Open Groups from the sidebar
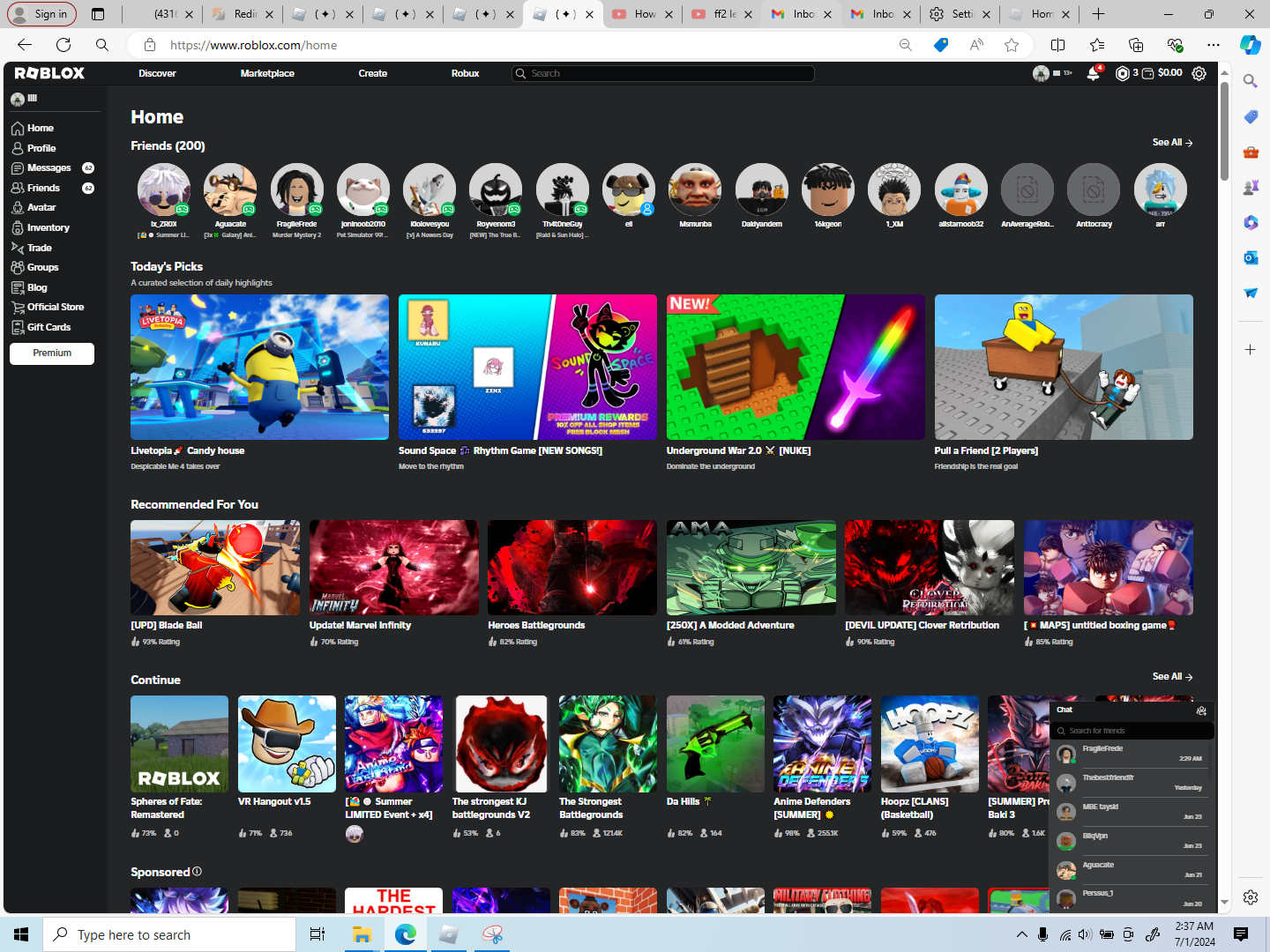This screenshot has width=1270, height=952. (43, 267)
